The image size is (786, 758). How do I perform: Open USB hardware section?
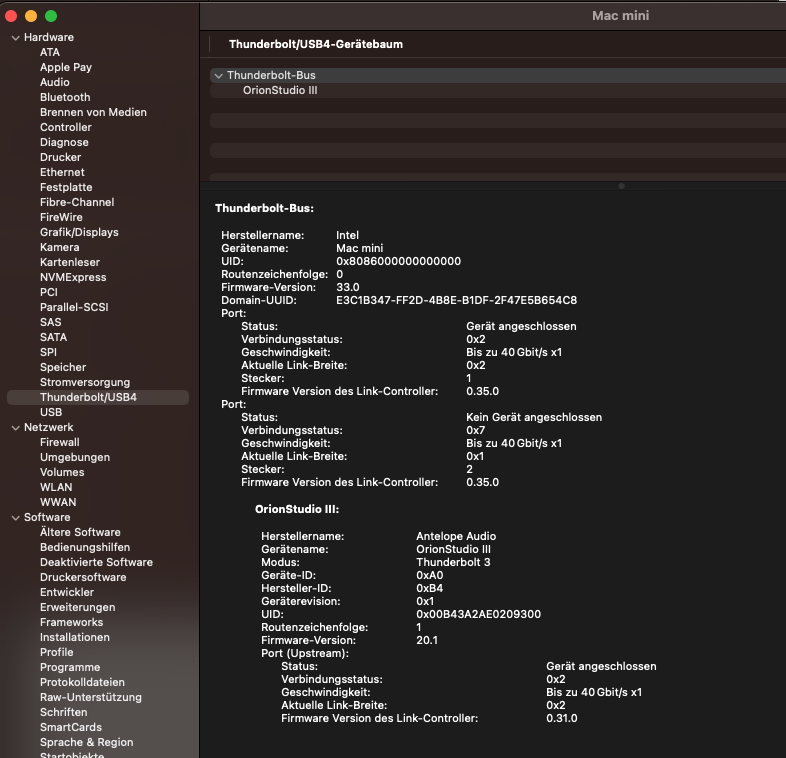[51, 412]
